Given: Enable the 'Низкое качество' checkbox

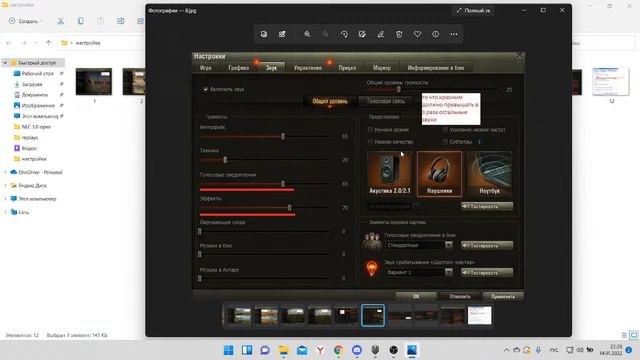Looking at the screenshot, I should pyautogui.click(x=371, y=142).
